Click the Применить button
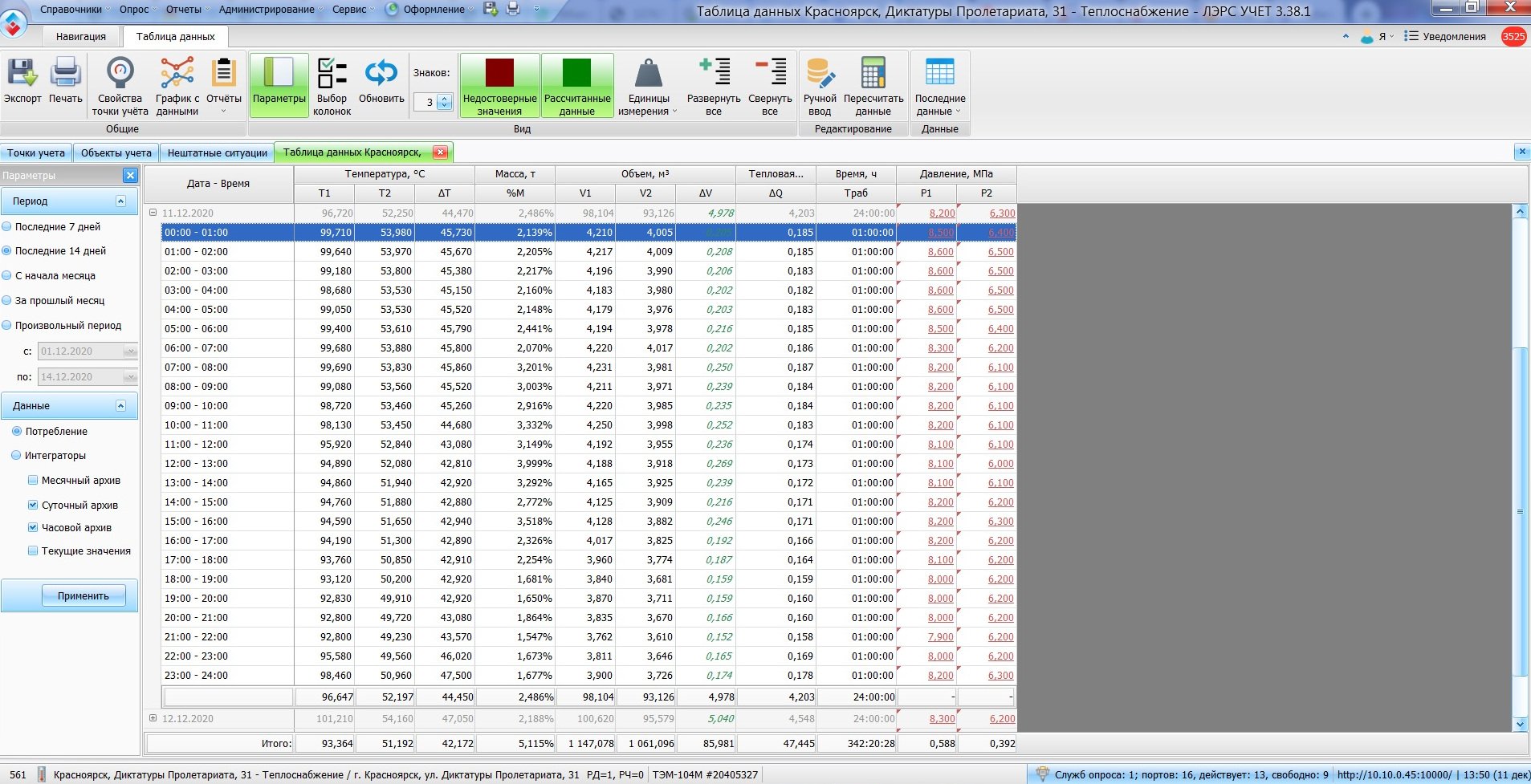 (83, 596)
